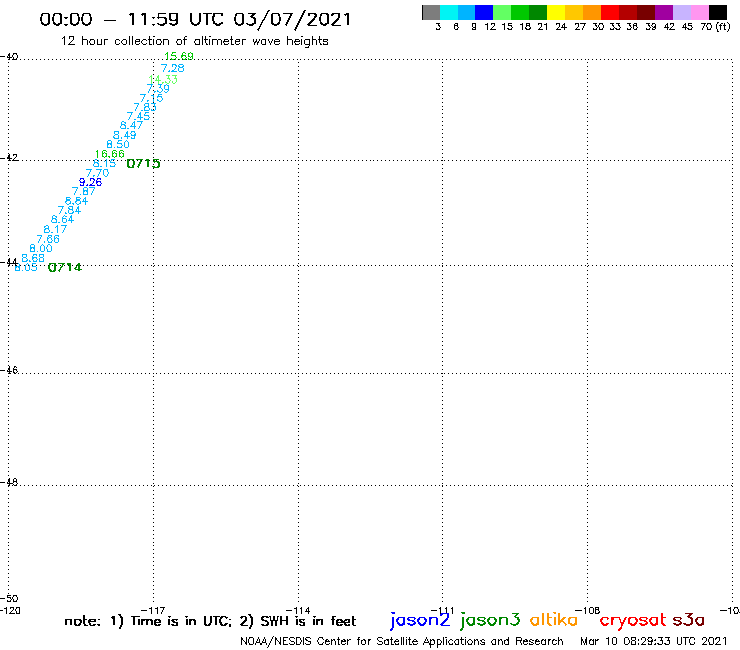Click the 8.00 wave height value
The height and width of the screenshot is (650, 740).
coord(41,249)
